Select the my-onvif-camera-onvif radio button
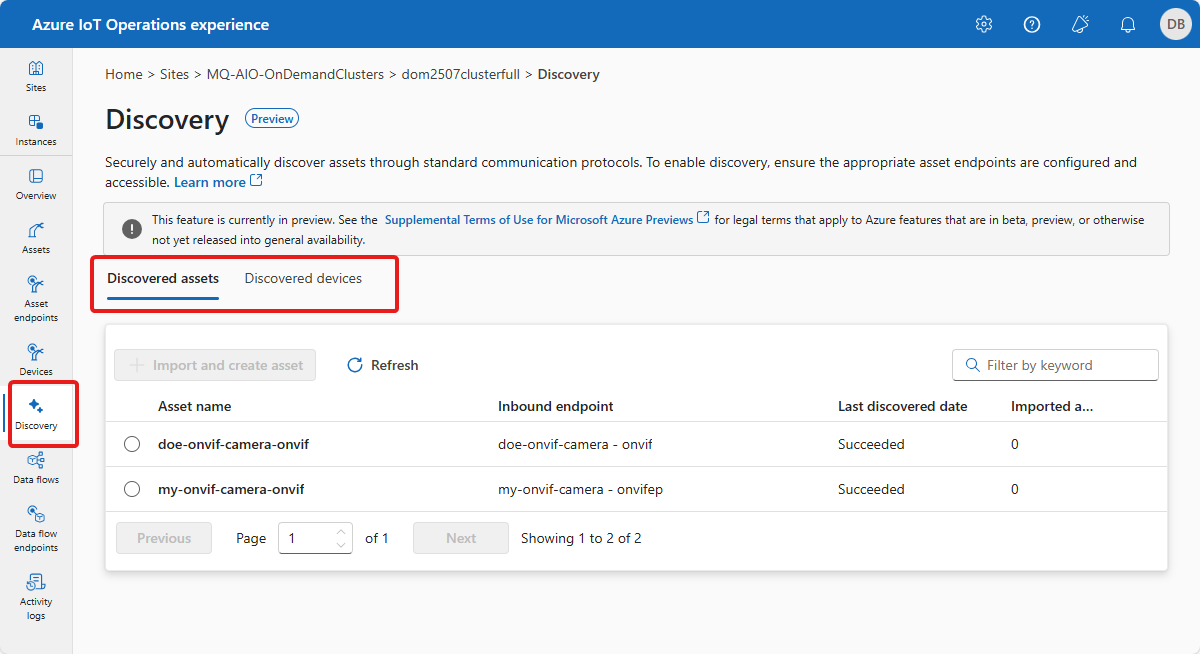The width and height of the screenshot is (1200, 654). 132,489
